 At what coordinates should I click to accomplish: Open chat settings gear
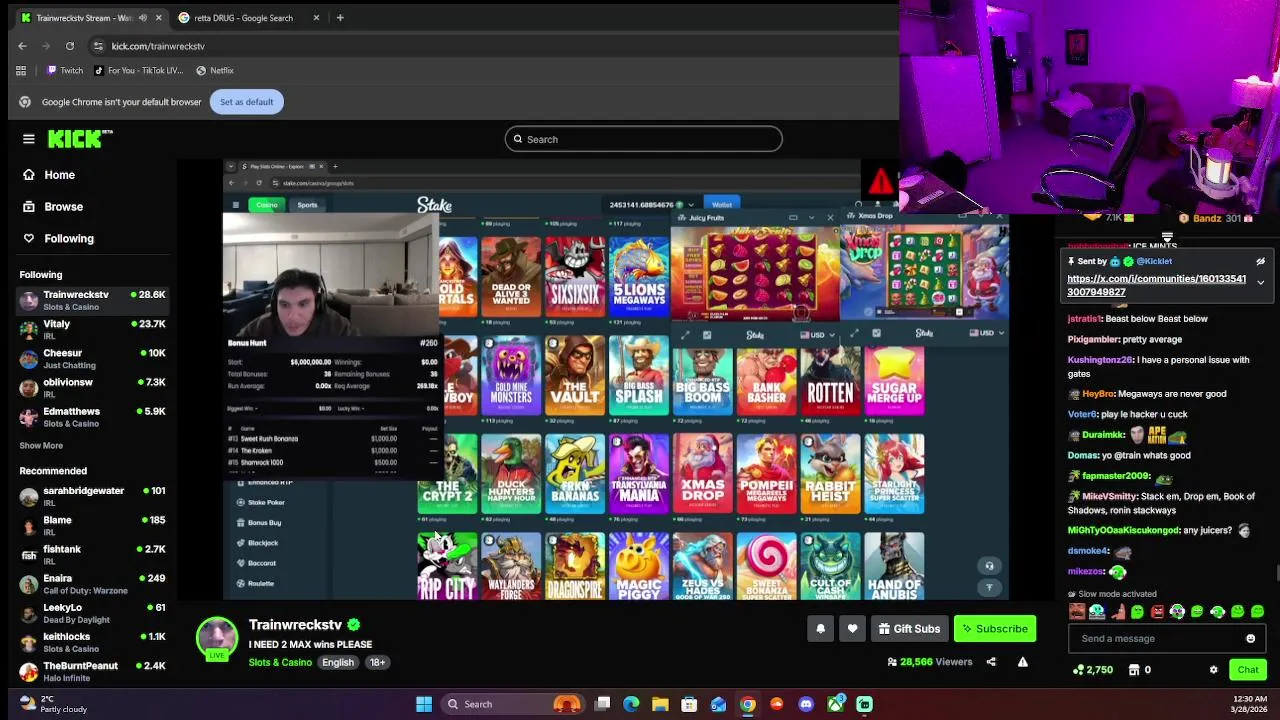point(1214,670)
